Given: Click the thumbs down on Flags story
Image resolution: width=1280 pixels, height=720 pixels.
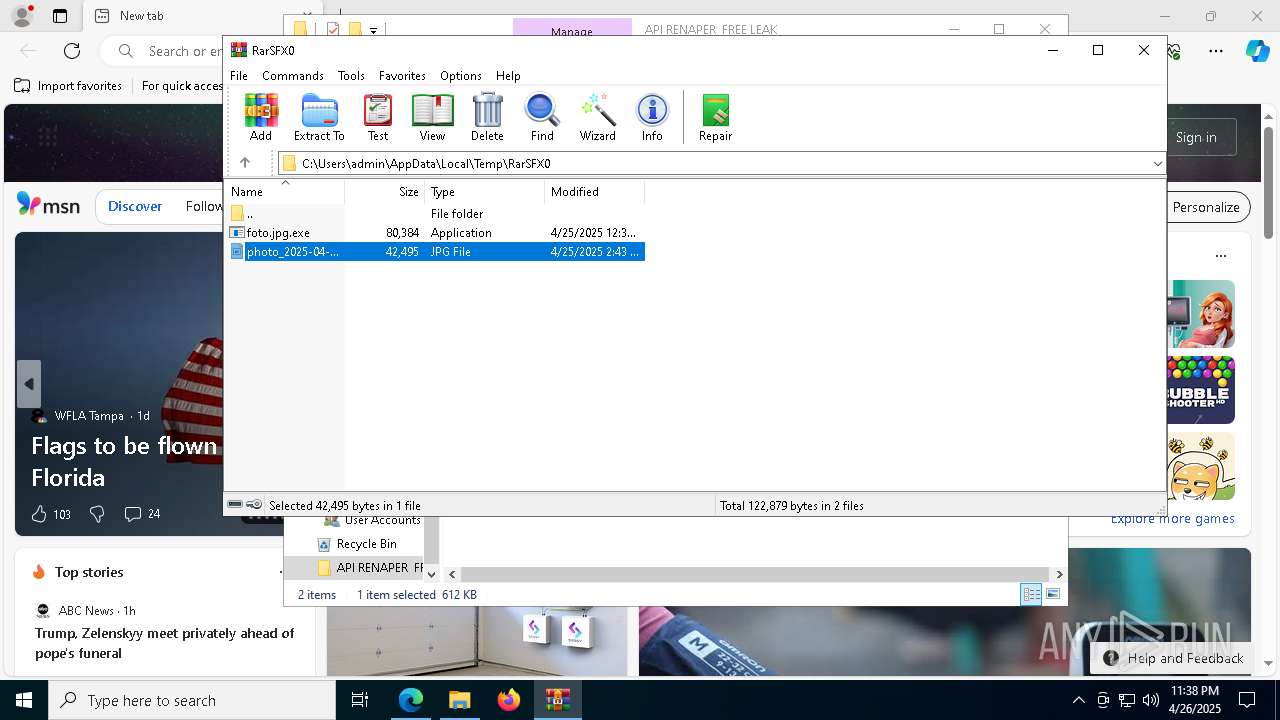Looking at the screenshot, I should 97,514.
